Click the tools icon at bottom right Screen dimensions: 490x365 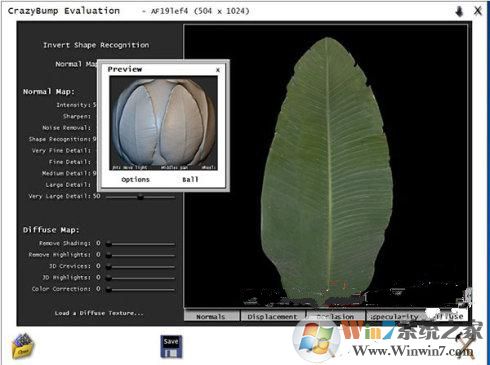point(466,348)
